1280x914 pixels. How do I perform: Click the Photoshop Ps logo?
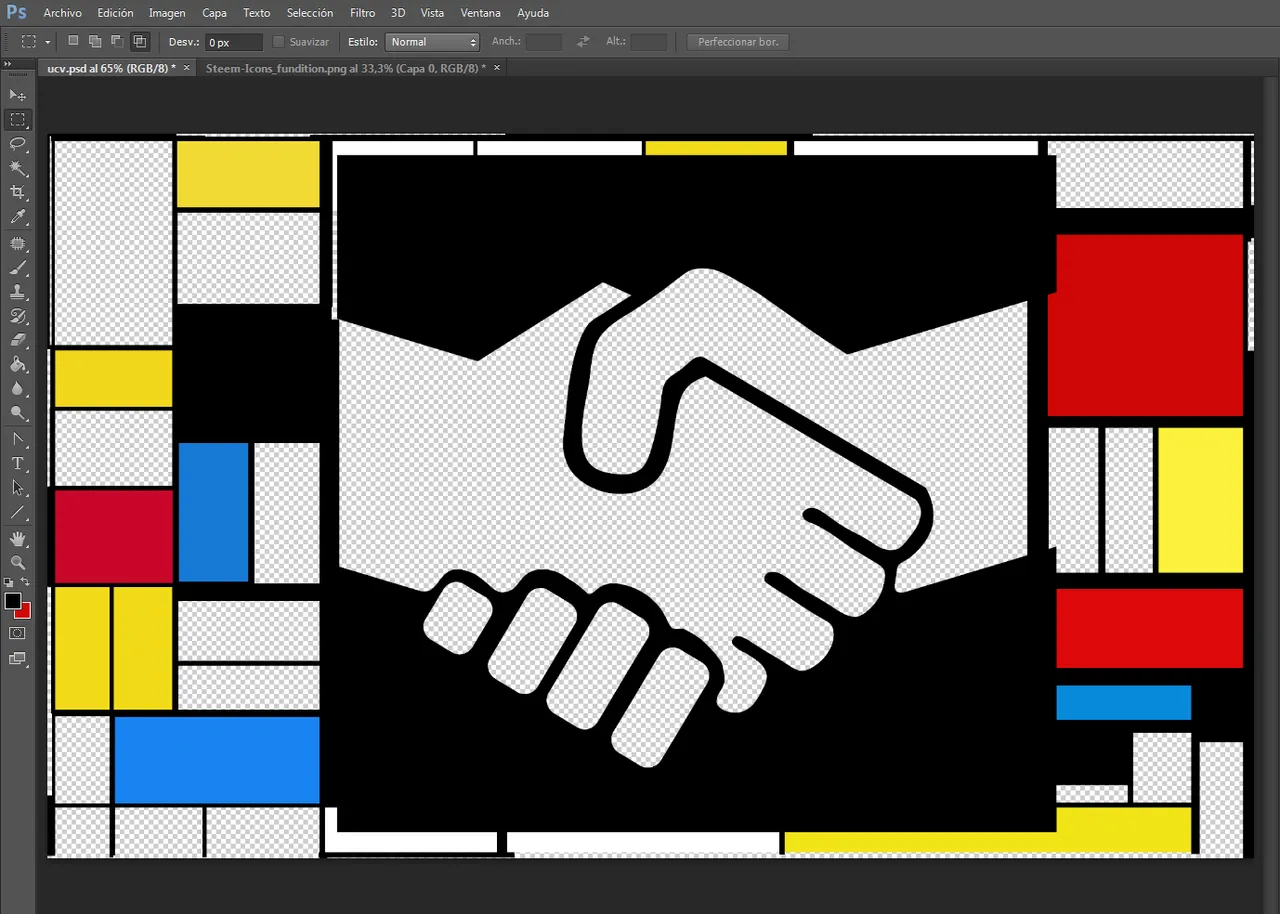(x=16, y=12)
